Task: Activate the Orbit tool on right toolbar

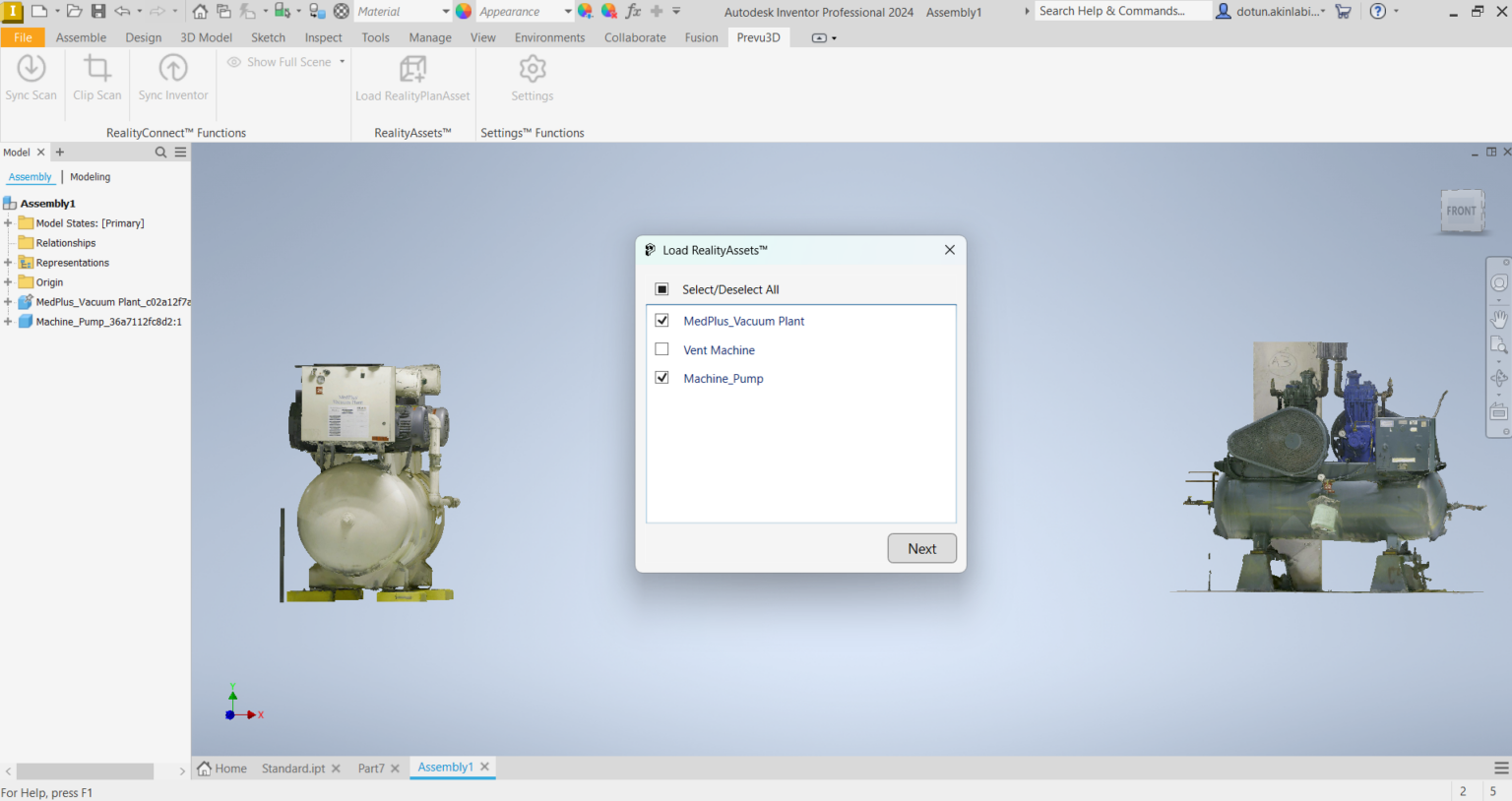Action: coord(1499,375)
